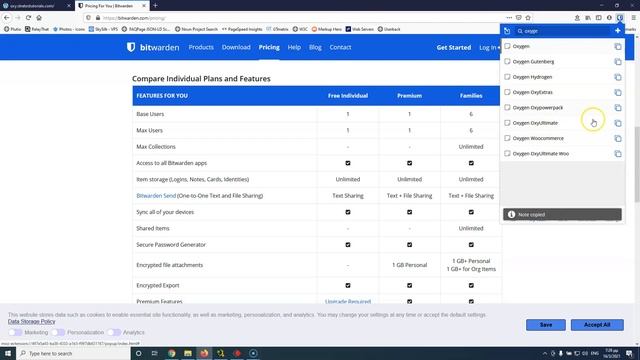Click the Families column header
Image resolution: width=640 pixels, height=360 pixels.
point(471,96)
